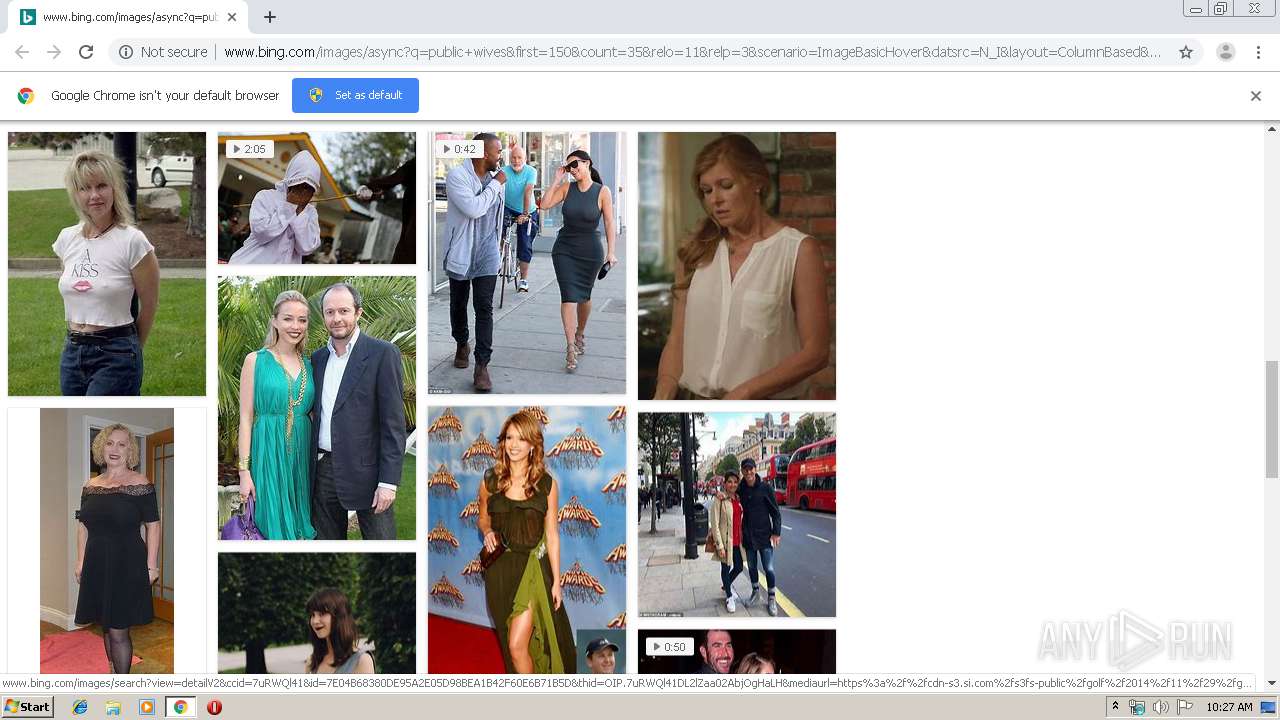Dismiss the default browser notification bar
Screen dimensions: 1280x720
pyautogui.click(x=1256, y=96)
